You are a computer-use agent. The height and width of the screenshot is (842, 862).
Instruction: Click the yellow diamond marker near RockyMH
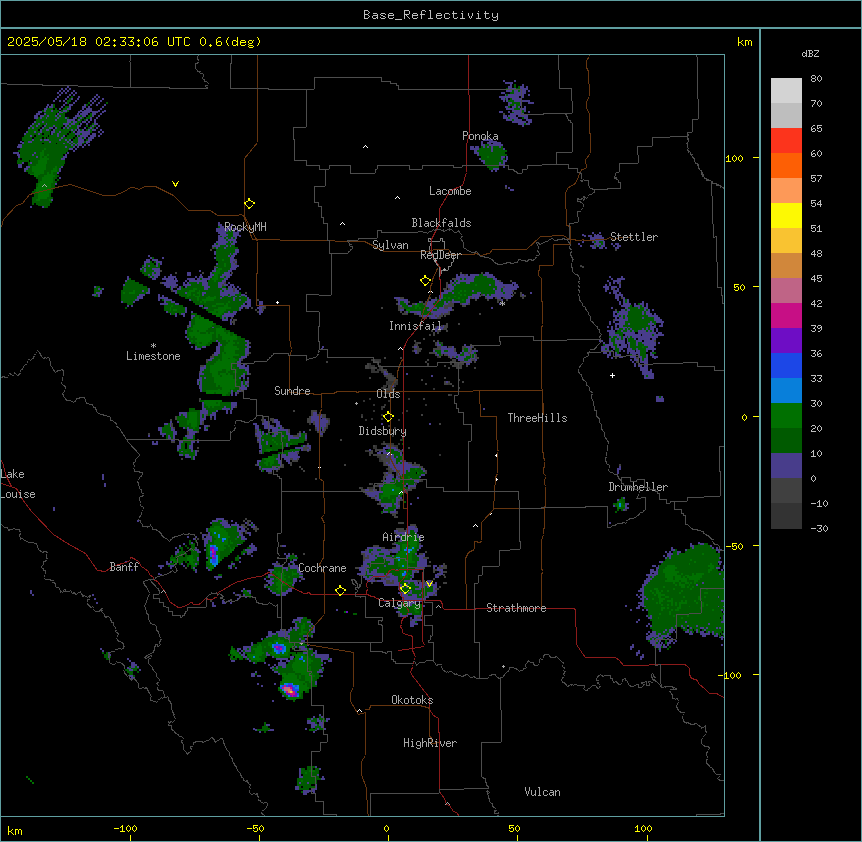point(250,204)
